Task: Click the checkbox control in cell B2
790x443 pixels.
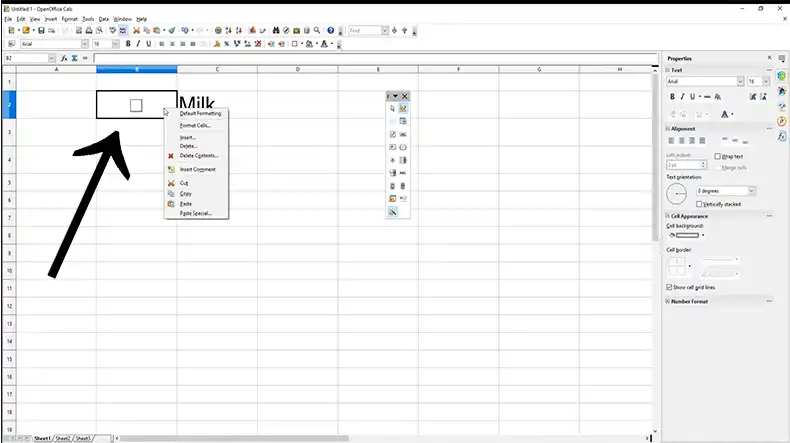Action: point(136,105)
